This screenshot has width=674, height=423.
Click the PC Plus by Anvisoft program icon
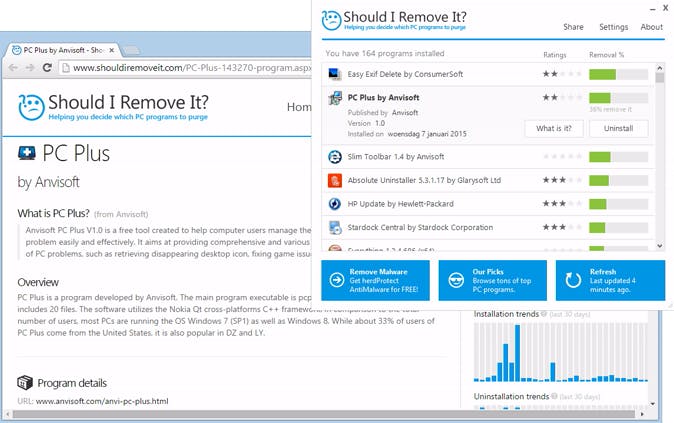coord(335,98)
